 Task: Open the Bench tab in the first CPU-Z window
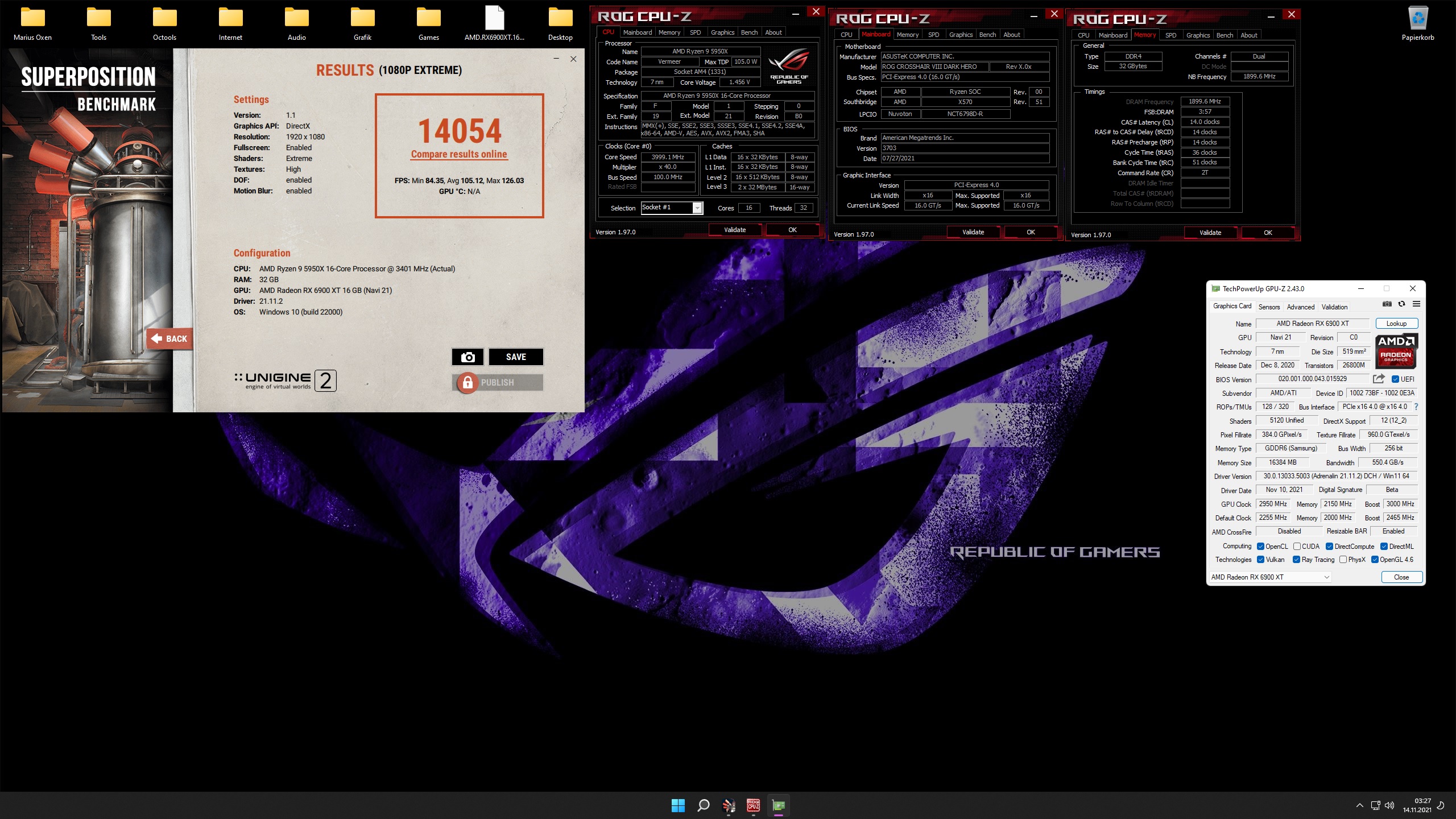[749, 32]
